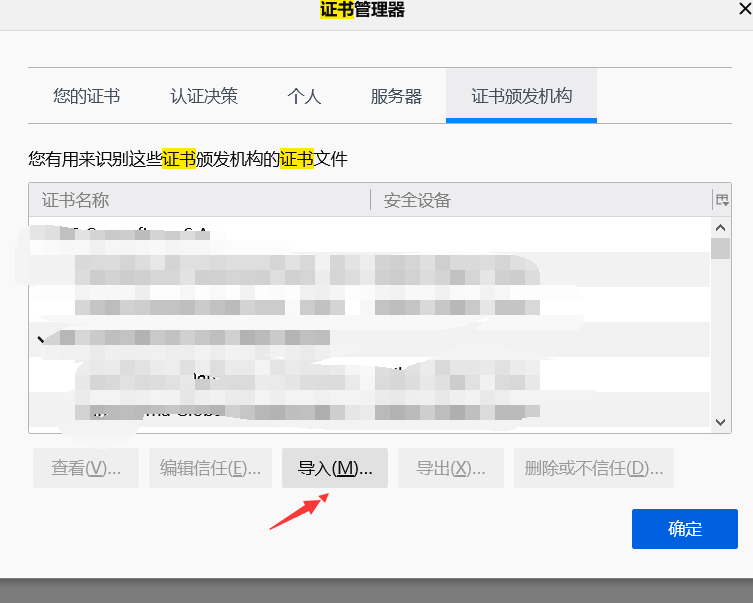Switch to the 个人 tab
The image size is (753, 603).
click(x=304, y=96)
